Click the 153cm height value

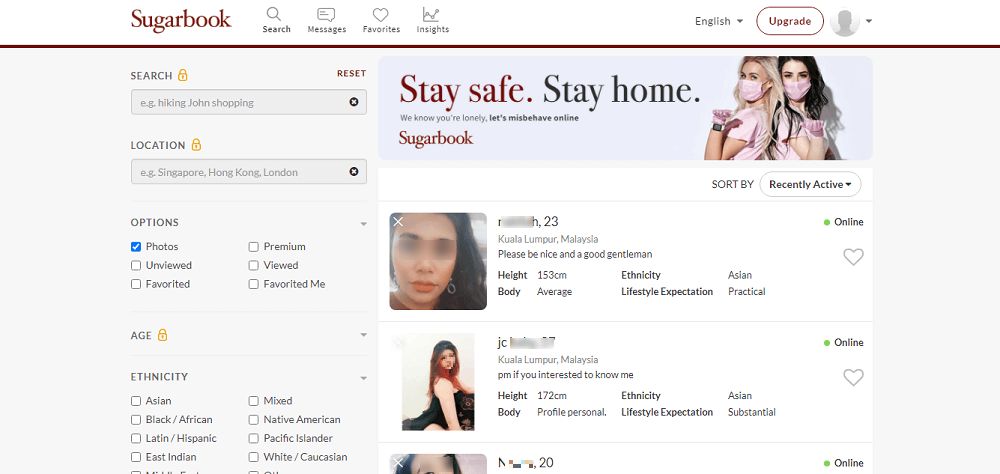(x=552, y=275)
